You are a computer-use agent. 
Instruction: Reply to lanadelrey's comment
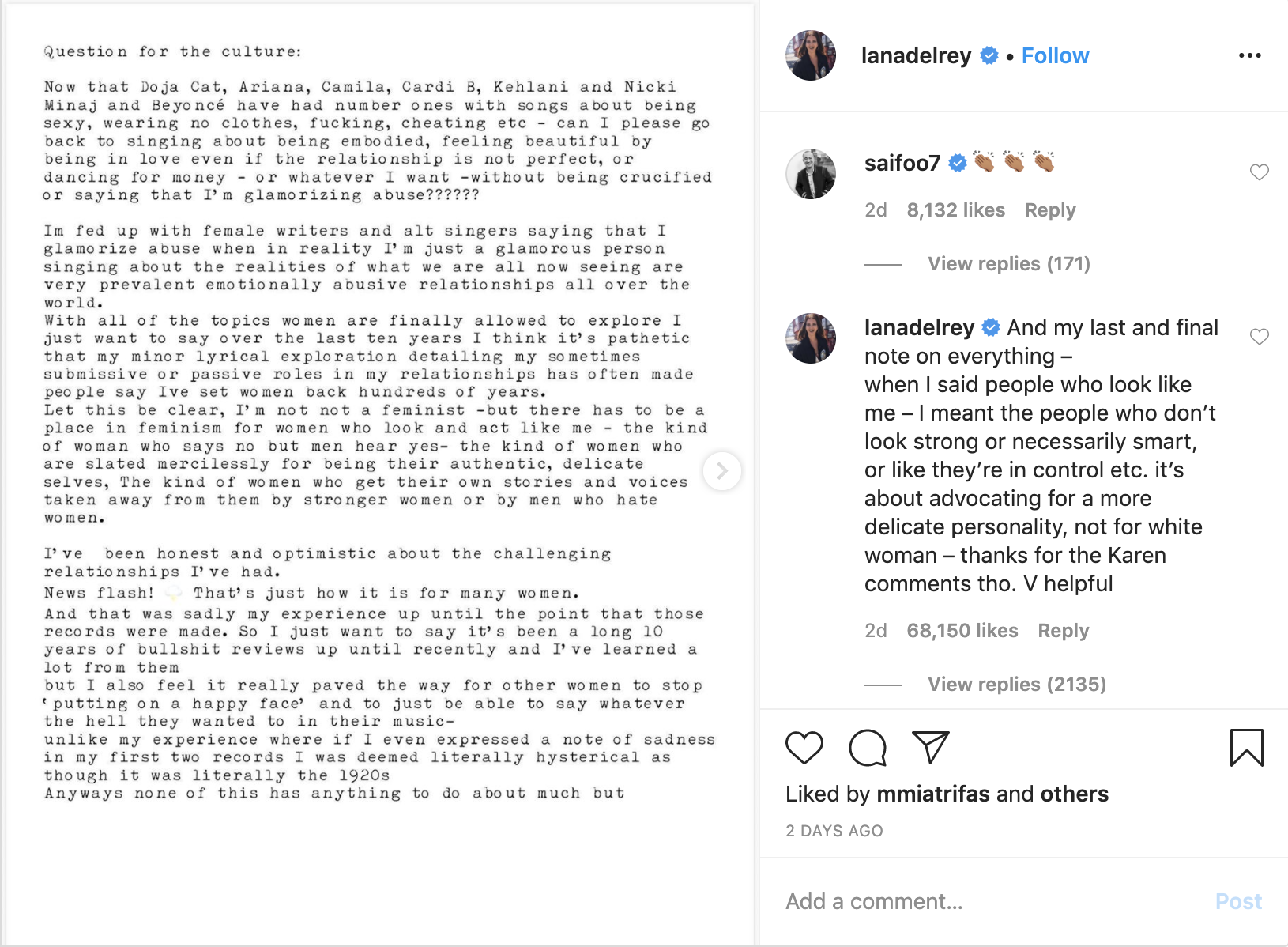tap(1063, 631)
